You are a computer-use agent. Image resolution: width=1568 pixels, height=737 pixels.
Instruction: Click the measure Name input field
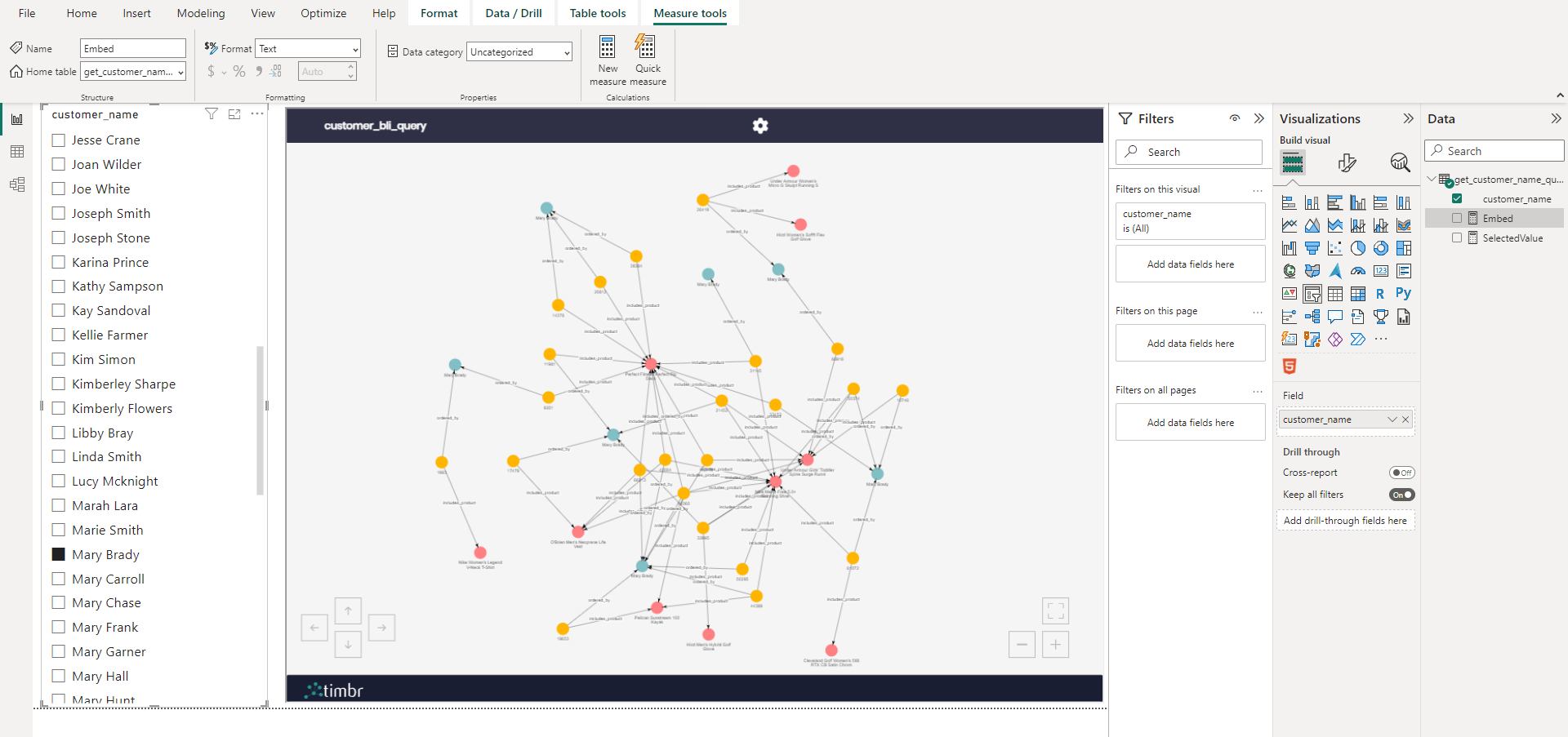pyautogui.click(x=133, y=49)
